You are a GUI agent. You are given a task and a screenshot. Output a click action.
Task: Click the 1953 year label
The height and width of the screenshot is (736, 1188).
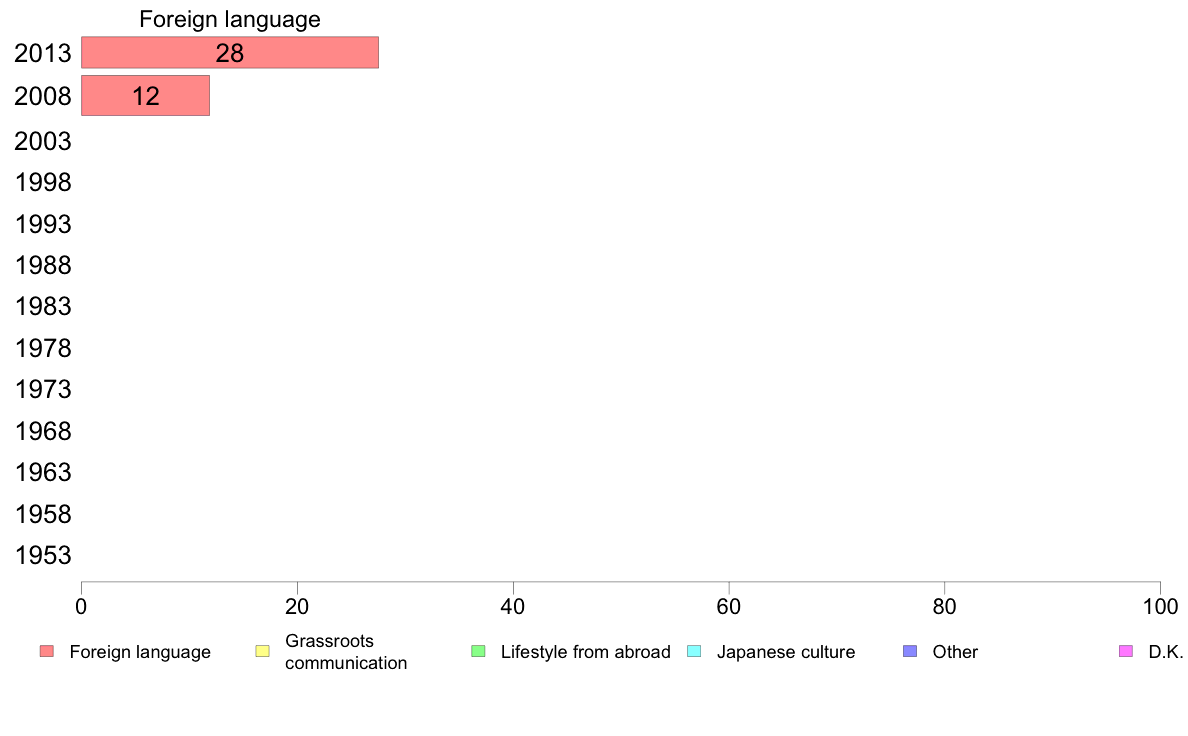pyautogui.click(x=43, y=556)
